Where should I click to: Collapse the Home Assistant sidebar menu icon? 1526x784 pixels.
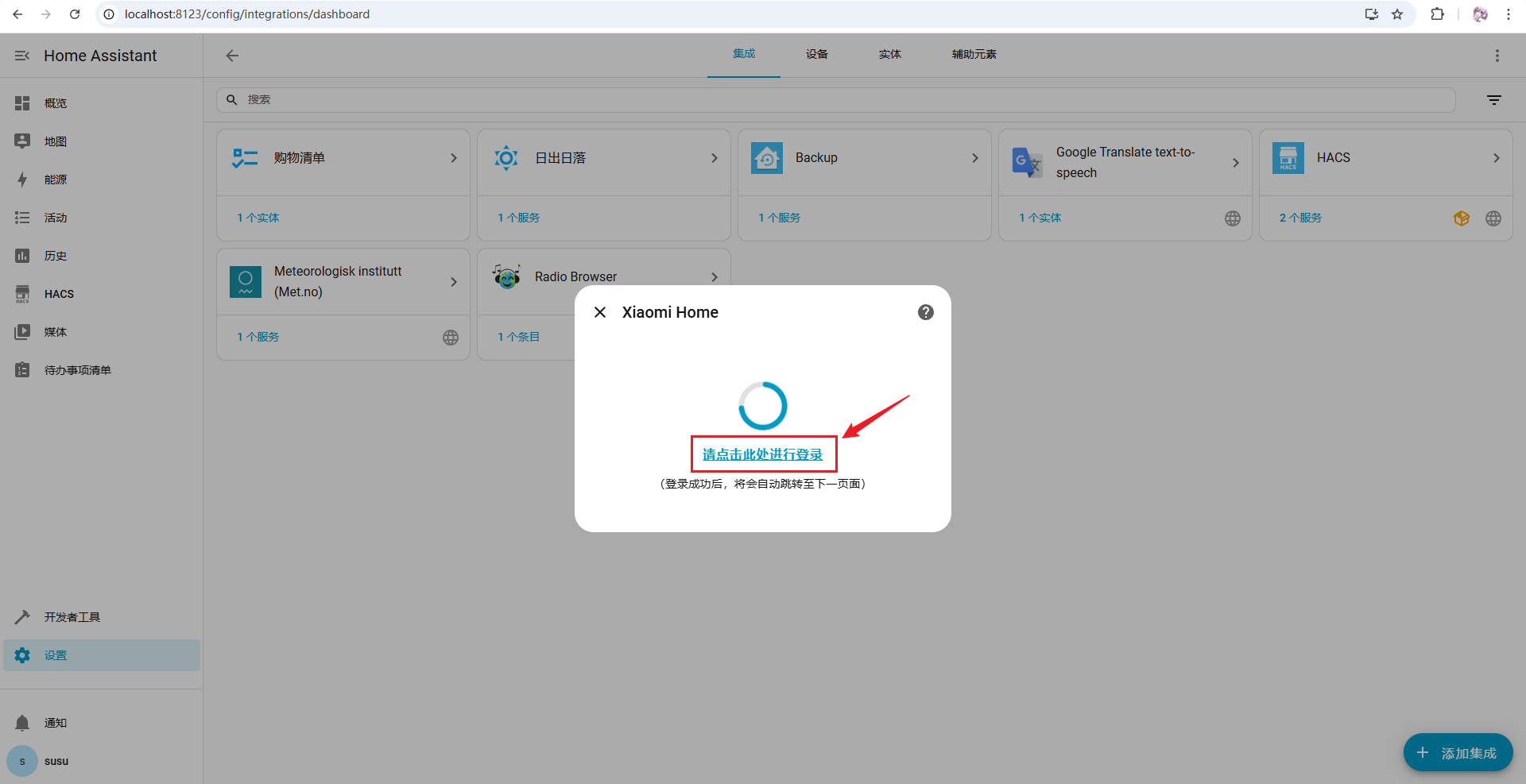click(x=22, y=56)
